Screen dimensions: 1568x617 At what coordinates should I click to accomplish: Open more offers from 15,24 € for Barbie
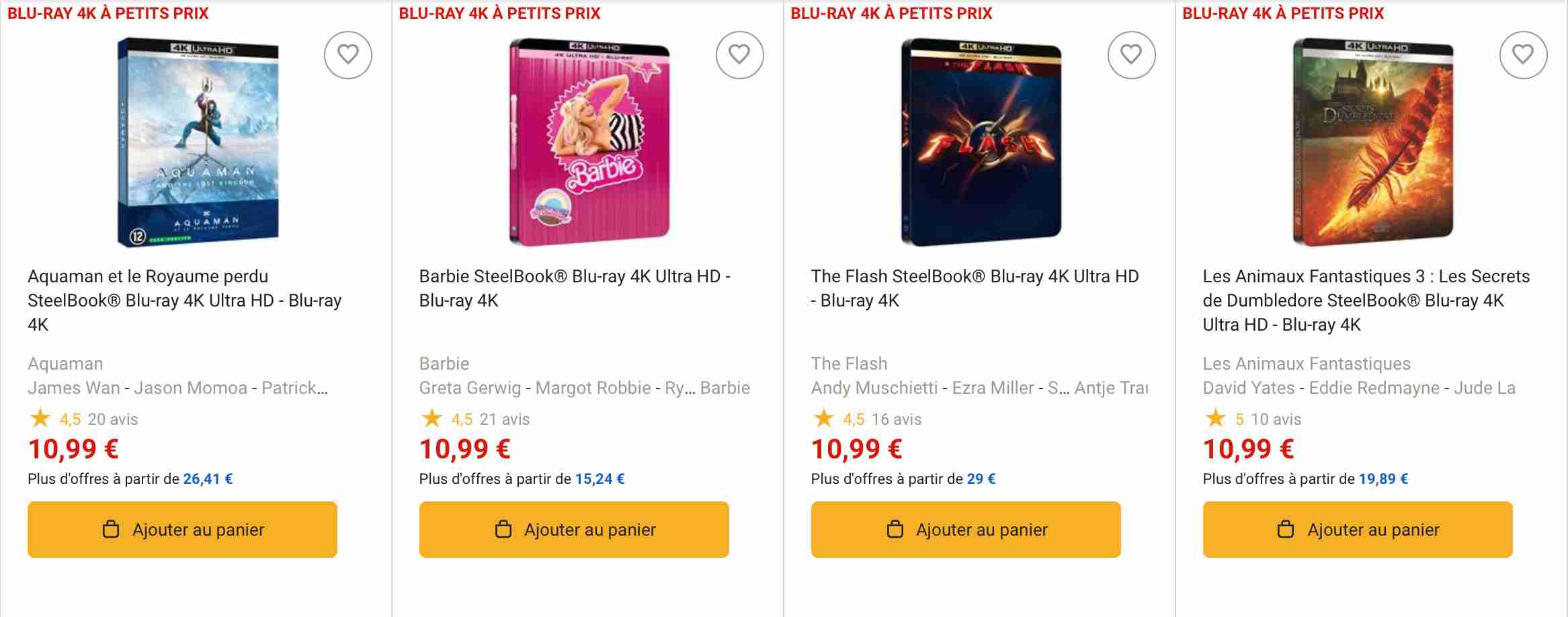(600, 479)
